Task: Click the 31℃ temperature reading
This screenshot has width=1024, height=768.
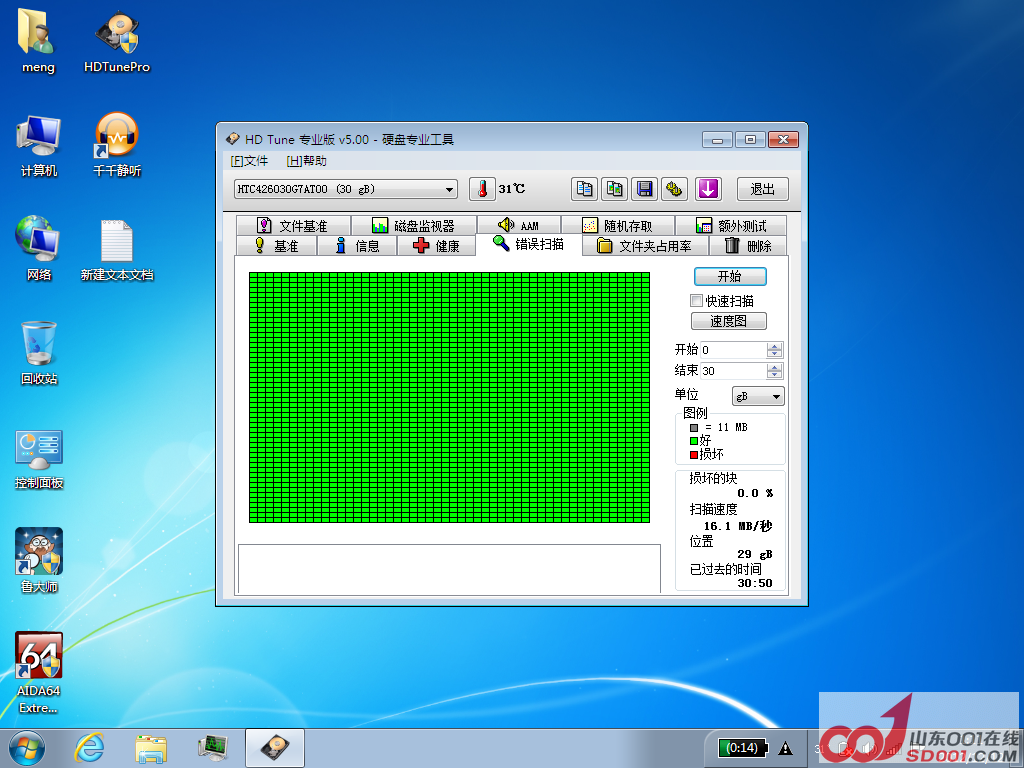Action: (x=511, y=189)
